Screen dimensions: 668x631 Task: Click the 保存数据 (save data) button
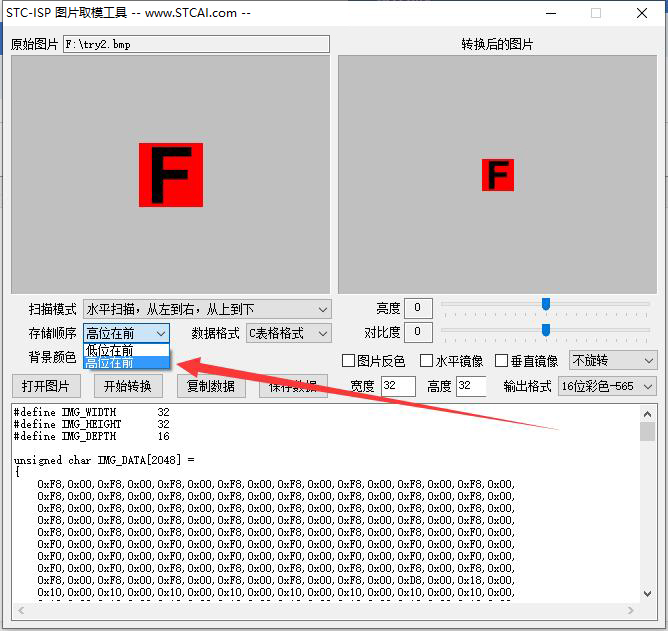pyautogui.click(x=293, y=386)
